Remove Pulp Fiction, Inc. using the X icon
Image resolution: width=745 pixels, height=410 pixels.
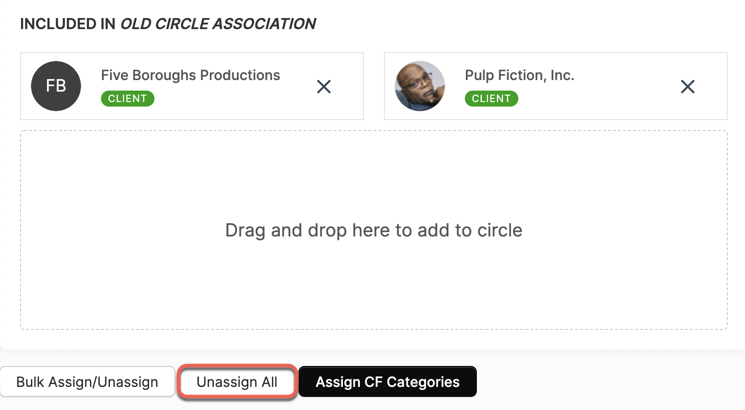pyautogui.click(x=688, y=86)
